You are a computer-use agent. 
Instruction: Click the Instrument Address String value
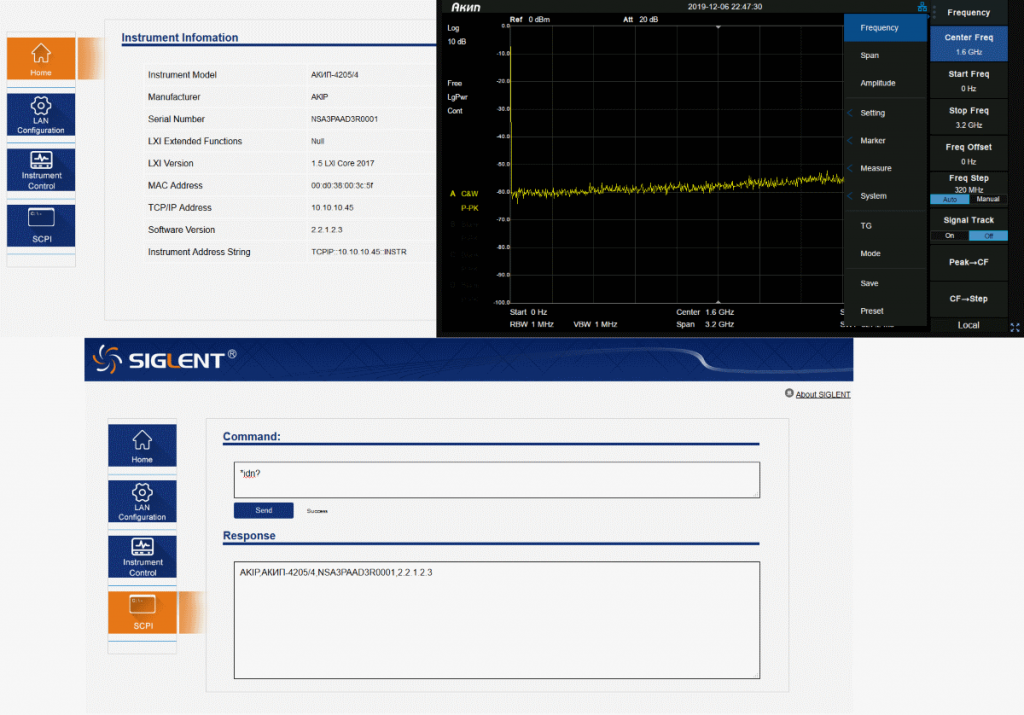click(359, 252)
